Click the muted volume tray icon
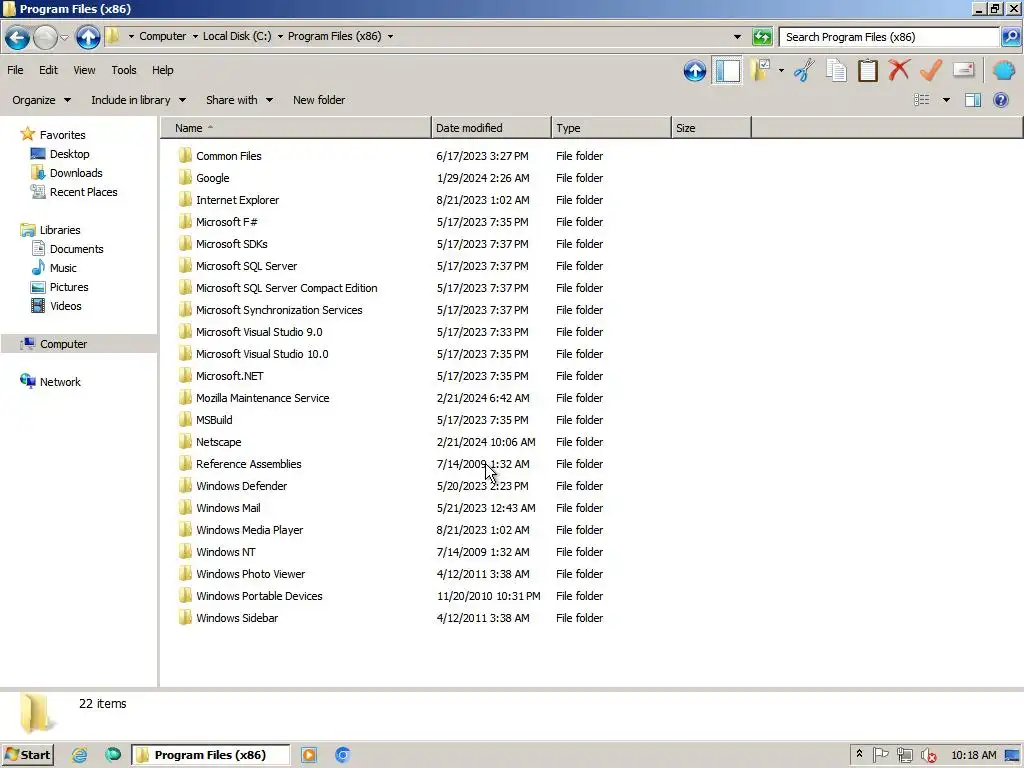This screenshot has width=1024, height=768. point(928,755)
